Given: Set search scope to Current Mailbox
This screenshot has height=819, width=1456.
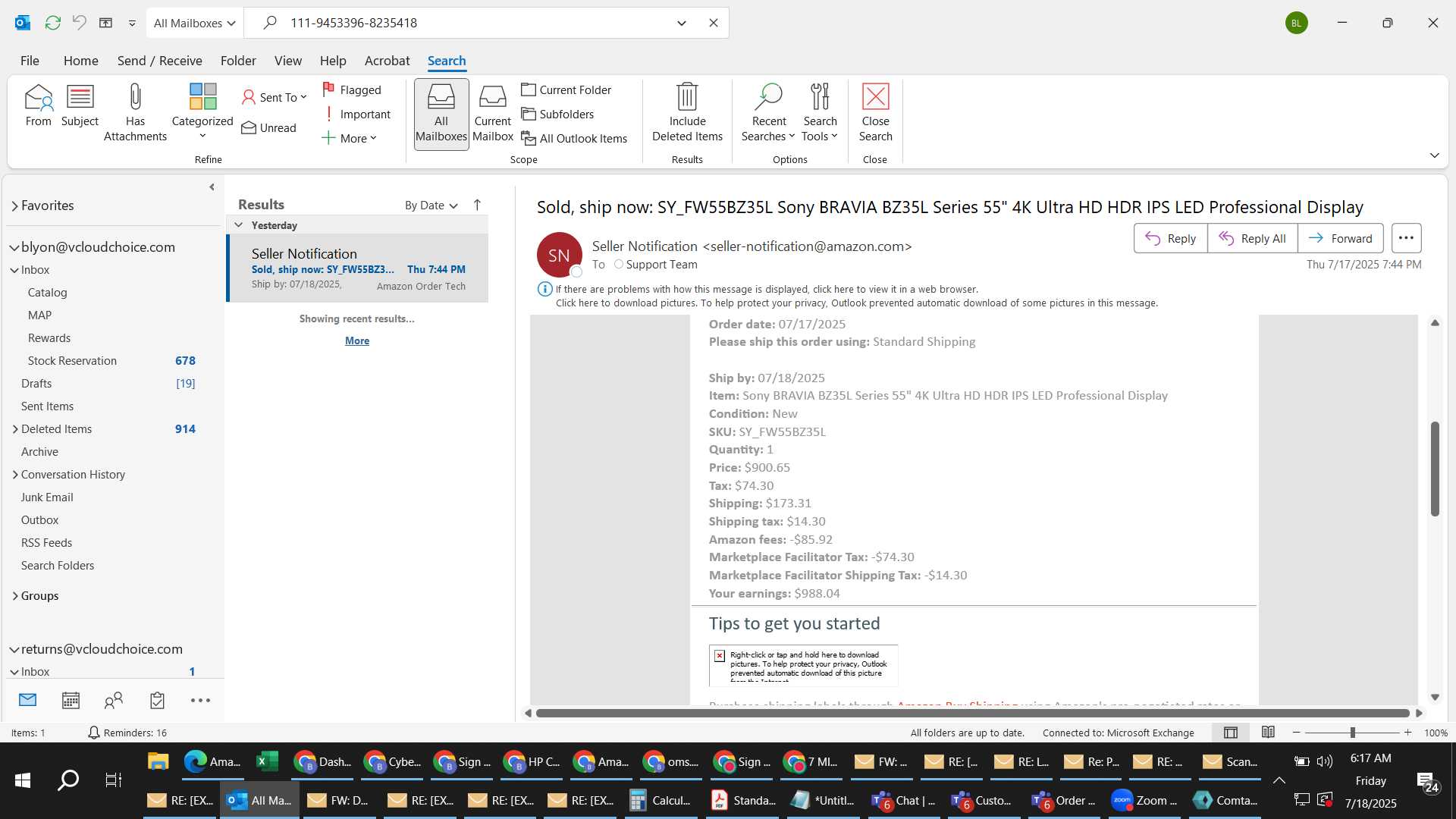Looking at the screenshot, I should coord(493,114).
